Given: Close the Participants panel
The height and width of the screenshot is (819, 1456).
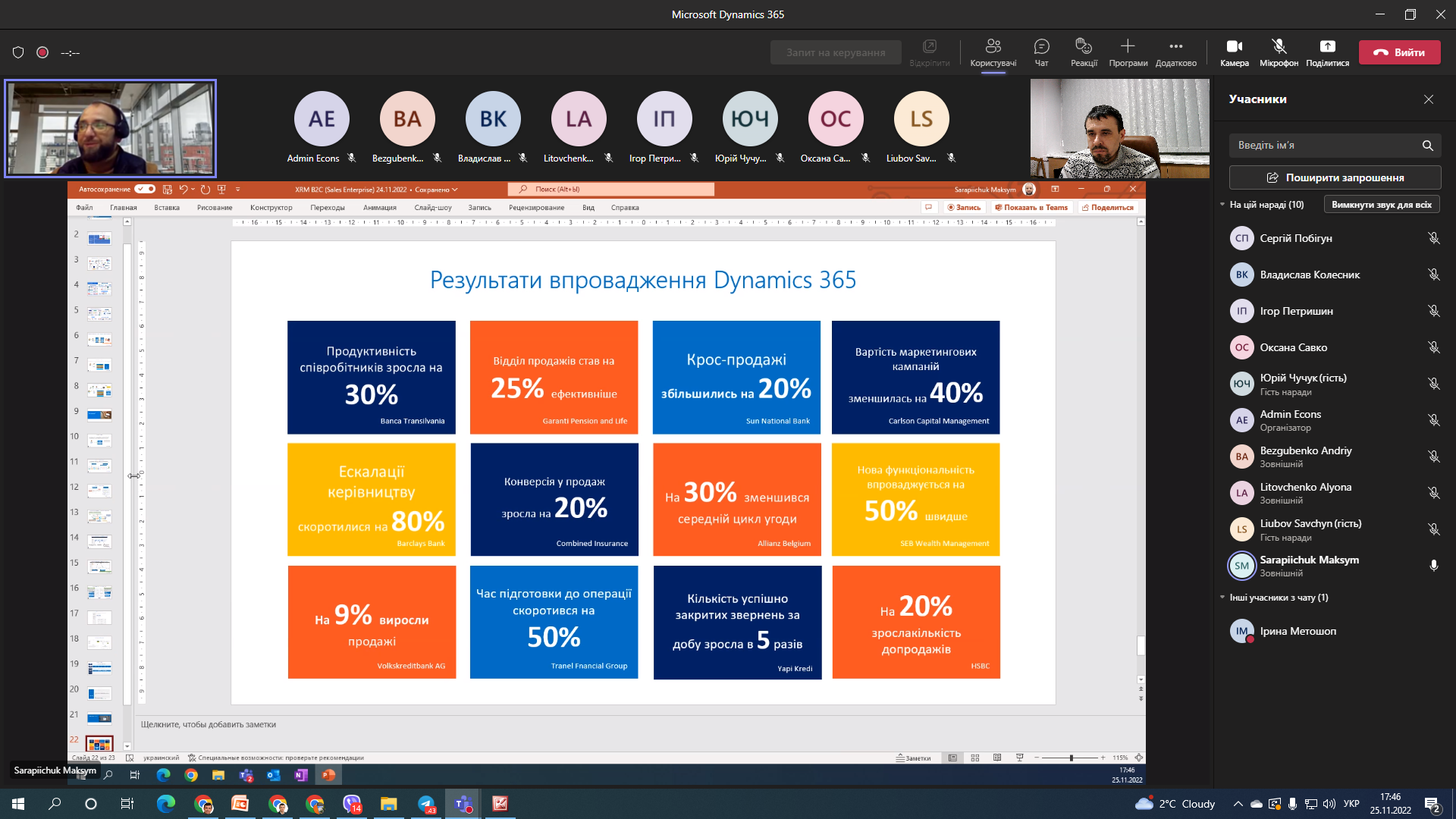Looking at the screenshot, I should [1429, 99].
